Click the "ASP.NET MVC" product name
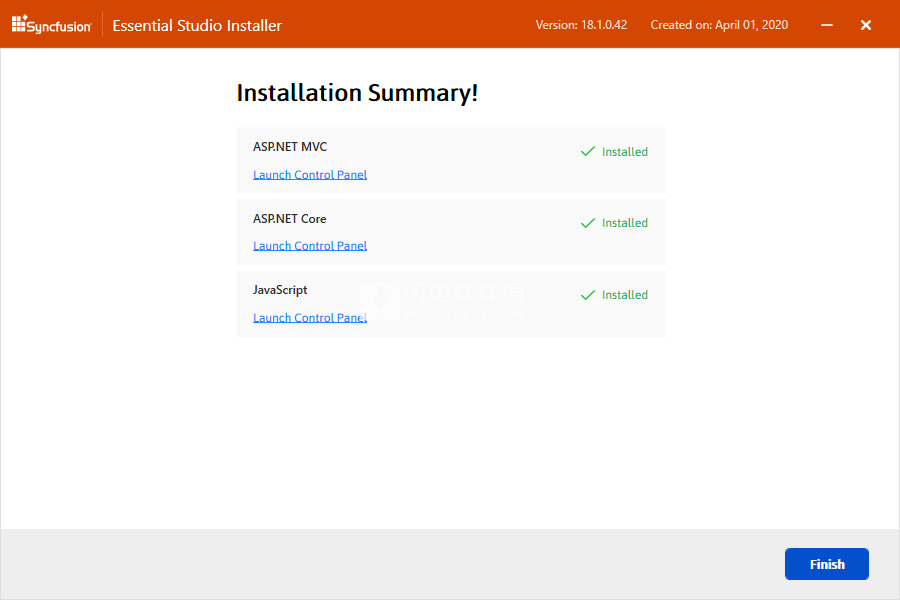This screenshot has width=900, height=600. pos(290,147)
